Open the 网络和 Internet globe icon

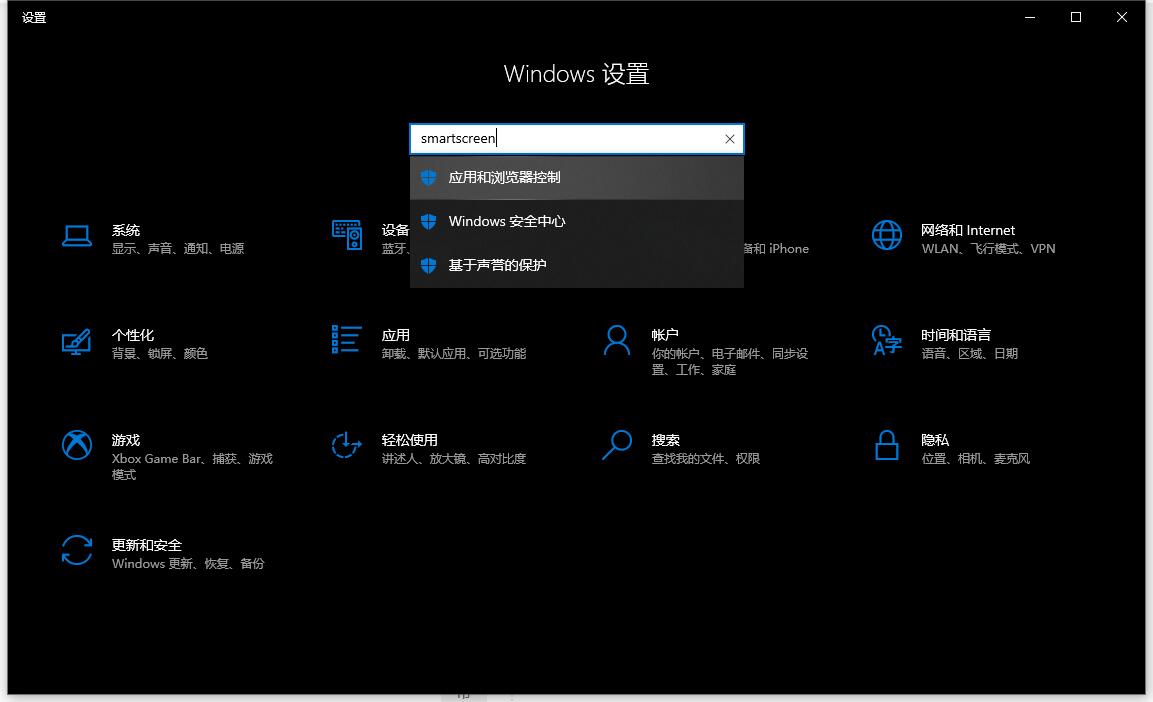[886, 236]
